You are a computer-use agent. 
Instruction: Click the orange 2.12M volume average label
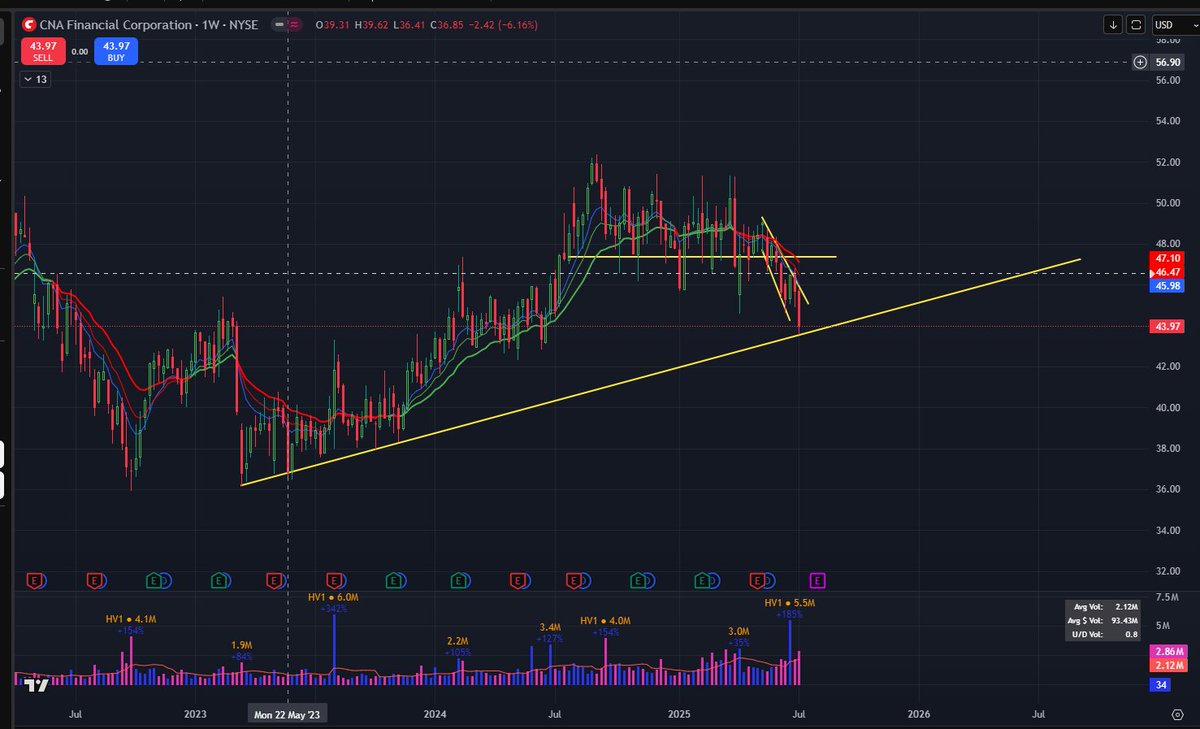click(x=1168, y=664)
